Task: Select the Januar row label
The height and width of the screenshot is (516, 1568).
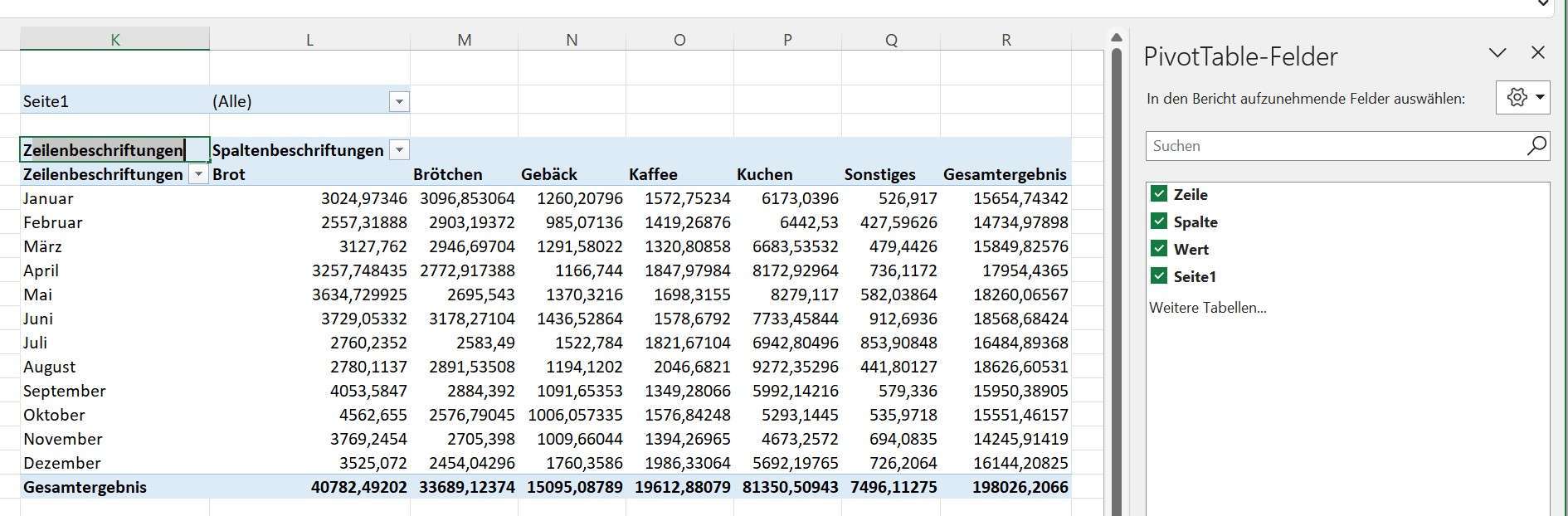Action: 114,198
